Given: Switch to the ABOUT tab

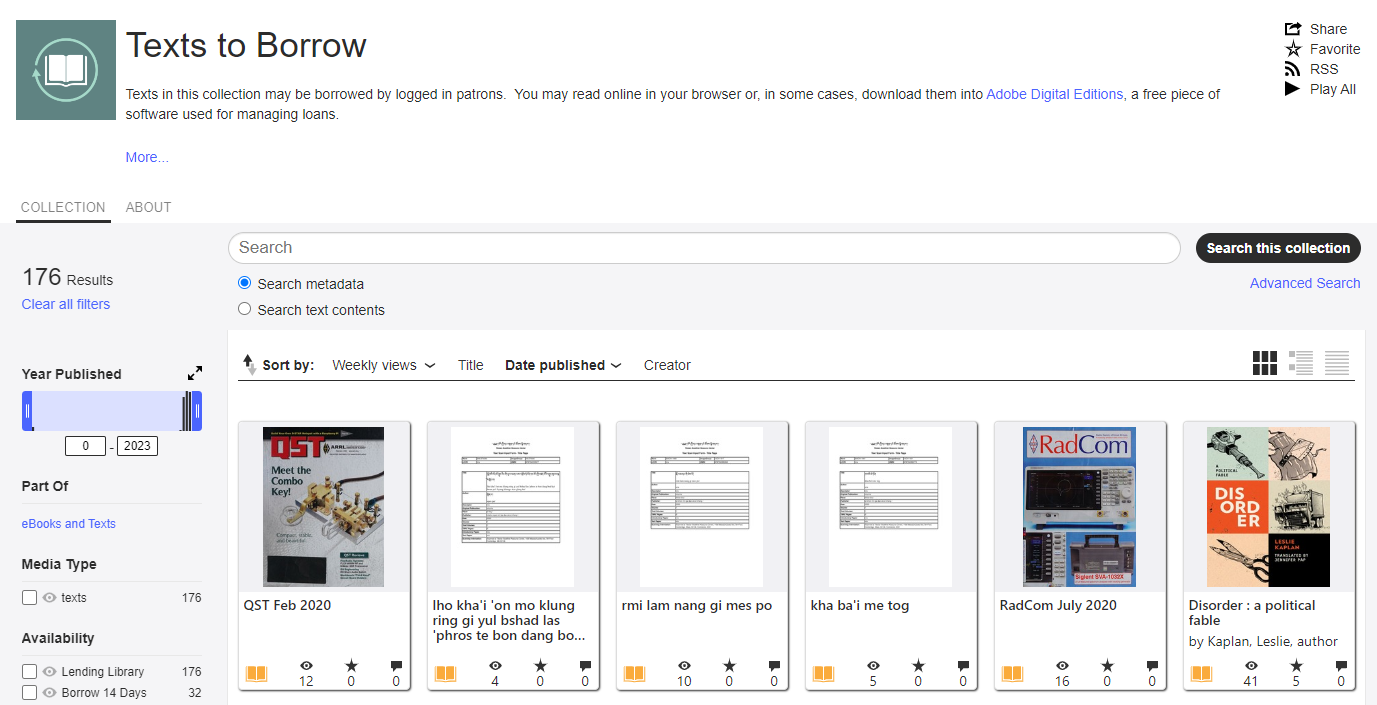Looking at the screenshot, I should 148,207.
